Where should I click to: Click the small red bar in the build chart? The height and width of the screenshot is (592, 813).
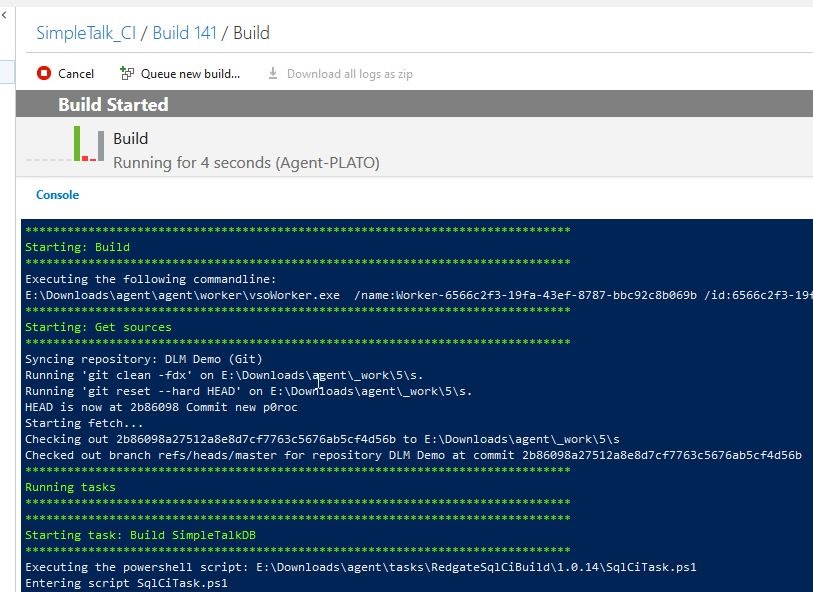(x=86, y=158)
